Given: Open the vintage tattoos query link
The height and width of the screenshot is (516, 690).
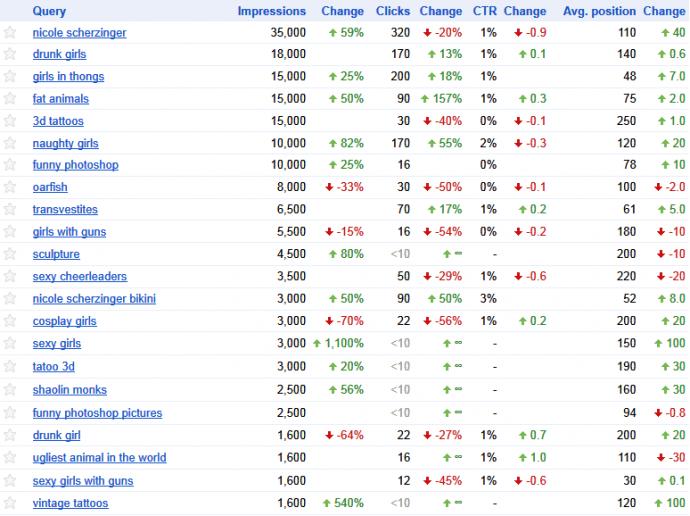Looking at the screenshot, I should tap(70, 503).
